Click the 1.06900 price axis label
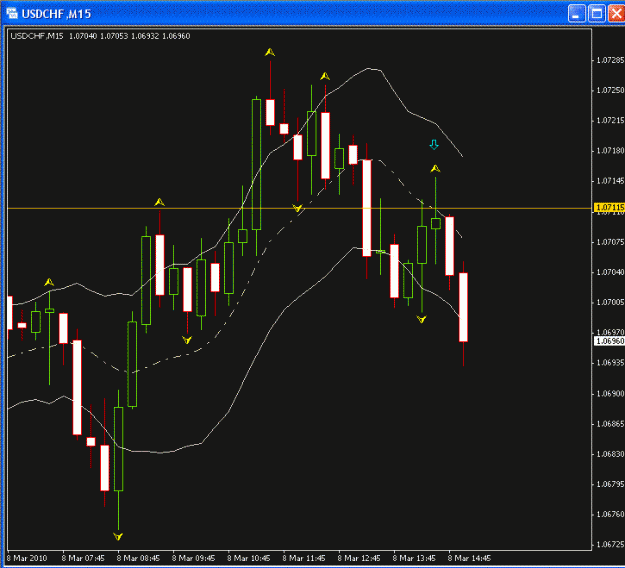The height and width of the screenshot is (568, 625). point(610,394)
